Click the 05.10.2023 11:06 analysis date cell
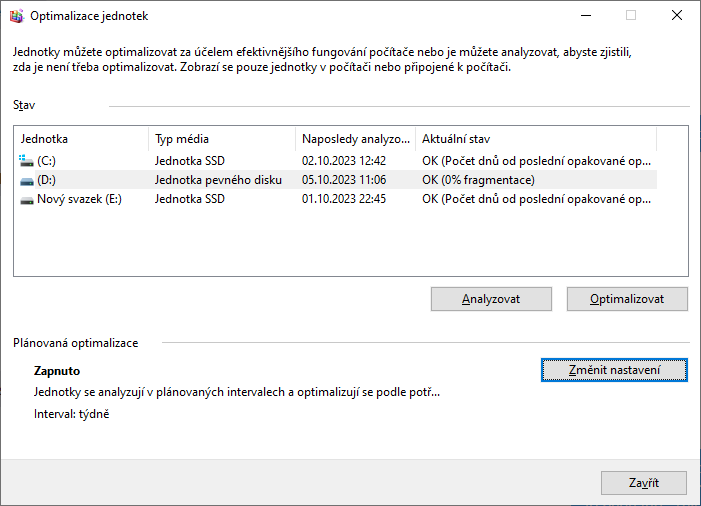This screenshot has width=701, height=506. click(344, 180)
